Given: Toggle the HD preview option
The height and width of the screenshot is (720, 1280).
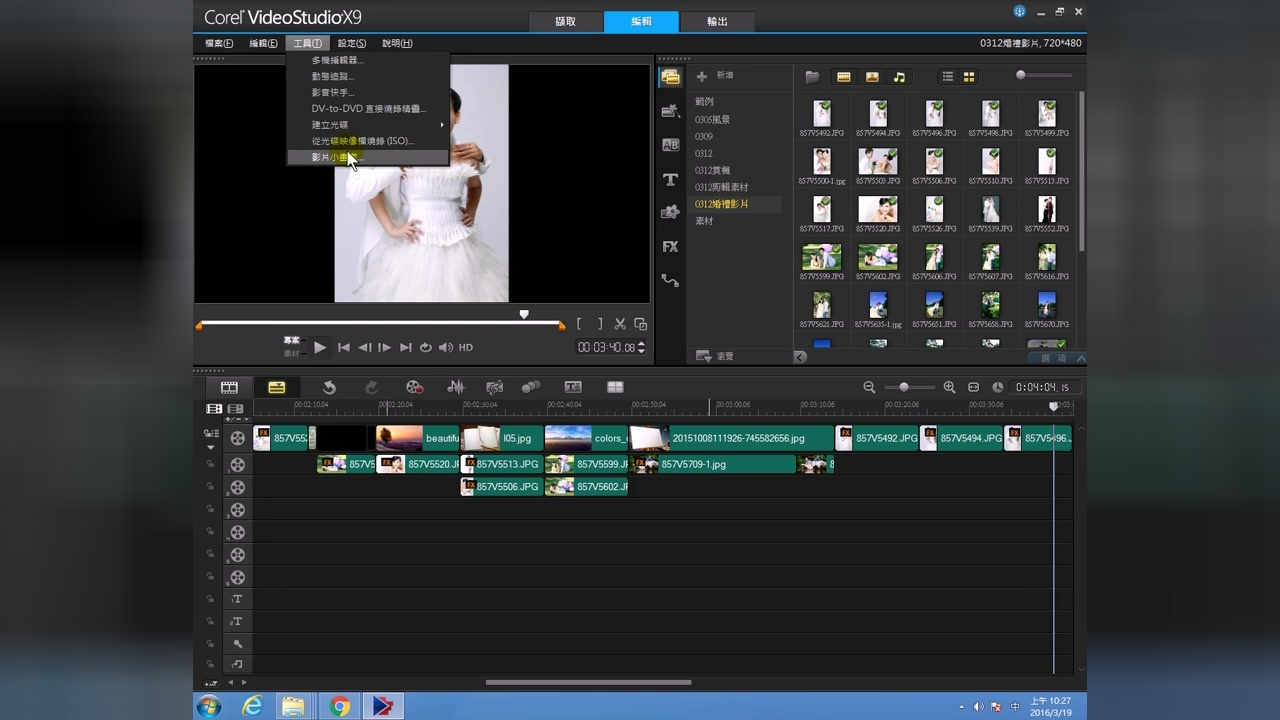Looking at the screenshot, I should point(466,347).
